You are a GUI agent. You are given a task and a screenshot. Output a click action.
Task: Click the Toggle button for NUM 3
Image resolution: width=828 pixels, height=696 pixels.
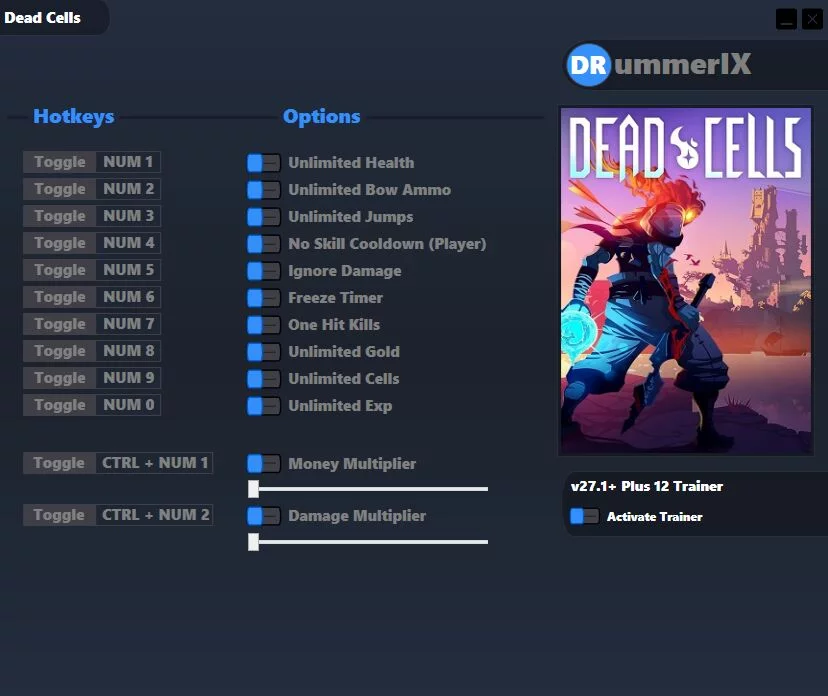click(60, 216)
